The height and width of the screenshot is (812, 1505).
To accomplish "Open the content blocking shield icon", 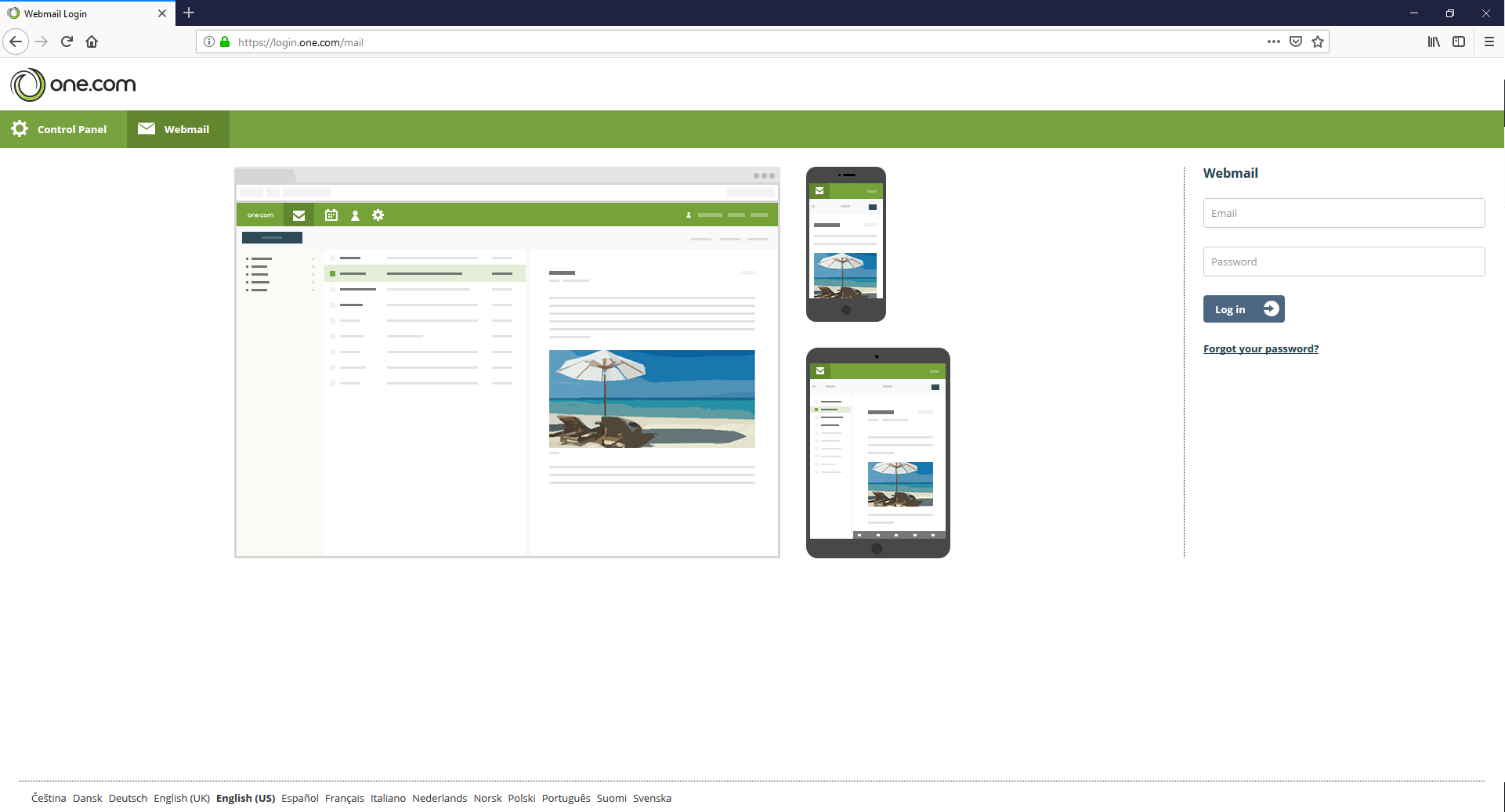I will tap(1296, 42).
